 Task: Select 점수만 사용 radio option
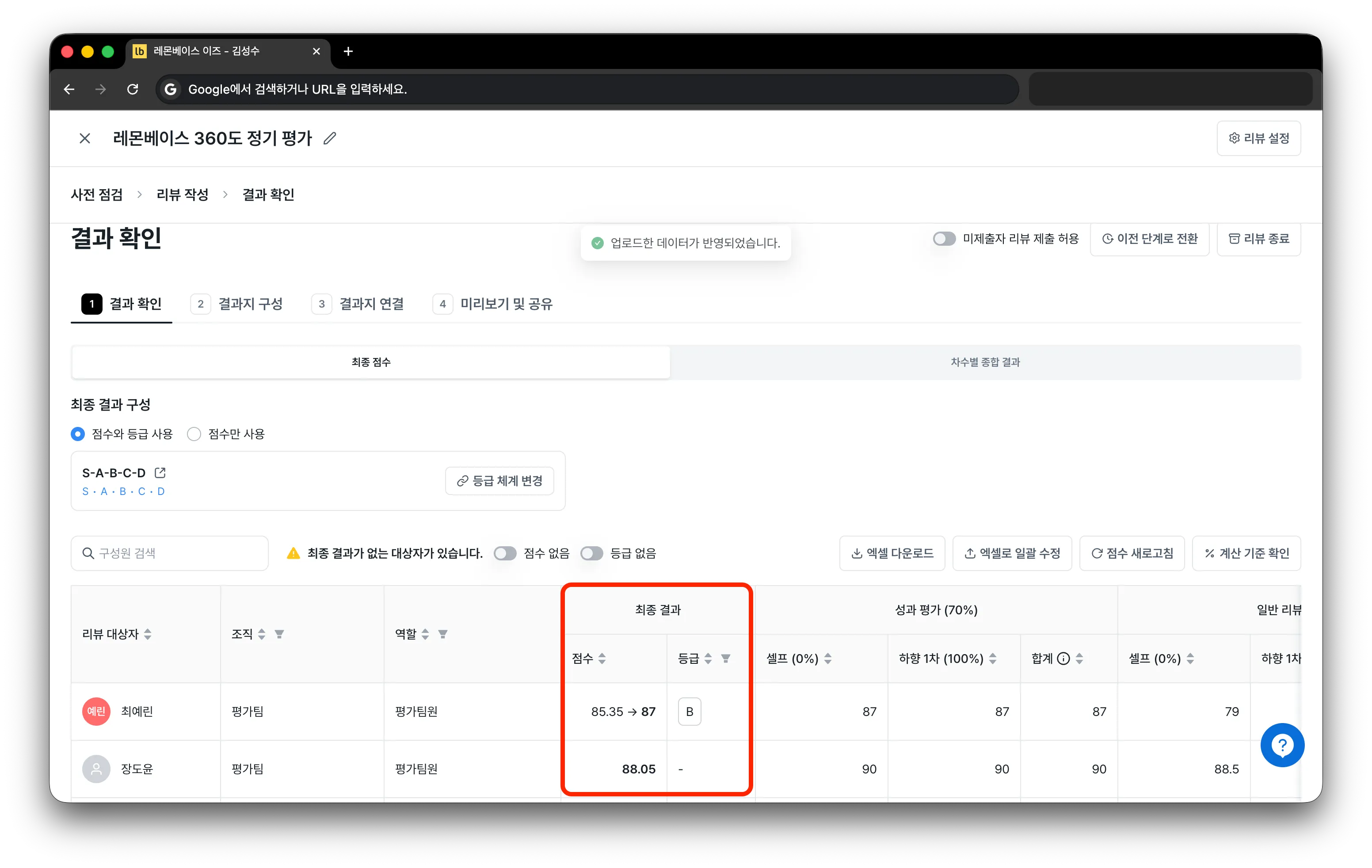(194, 434)
